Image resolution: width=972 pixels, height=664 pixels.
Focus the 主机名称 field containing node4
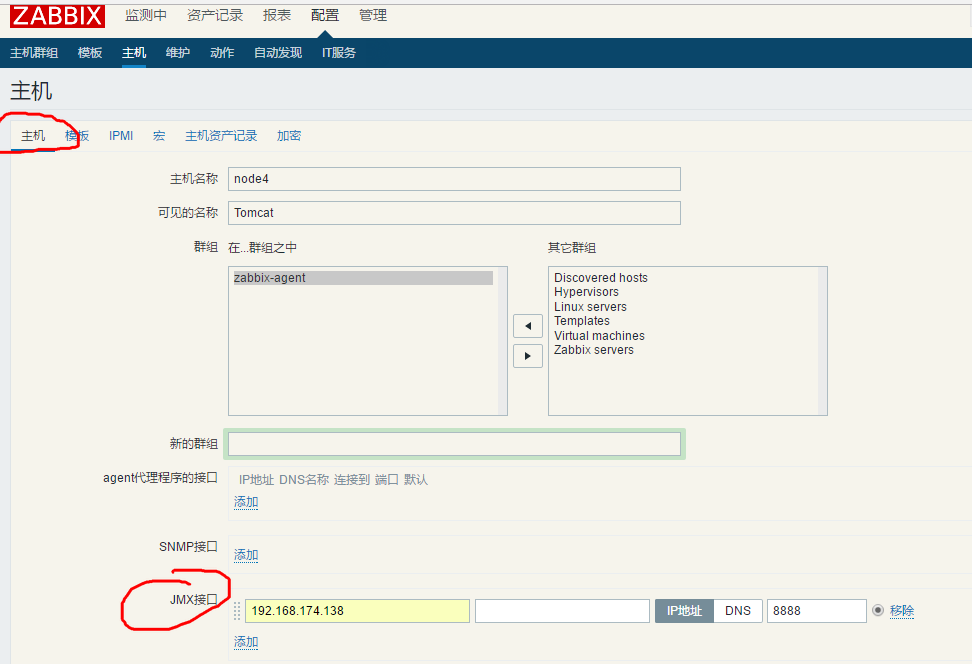pos(454,179)
